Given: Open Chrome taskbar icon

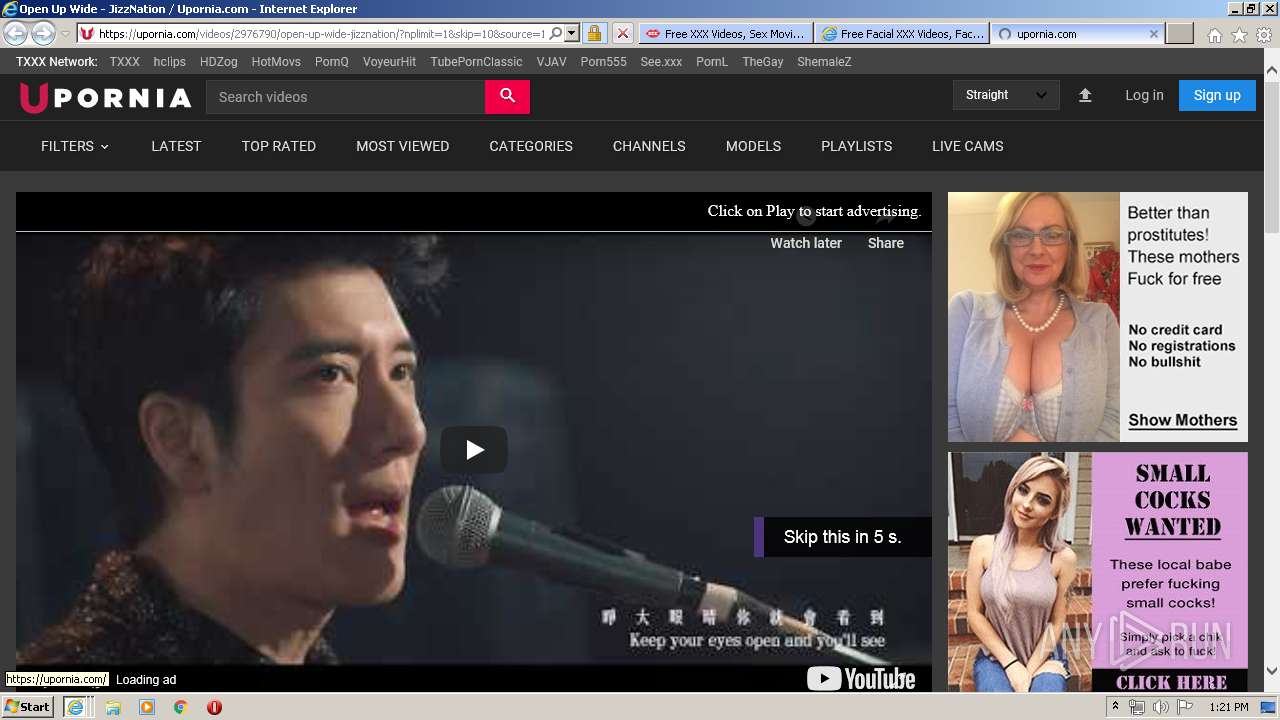Looking at the screenshot, I should [x=180, y=707].
